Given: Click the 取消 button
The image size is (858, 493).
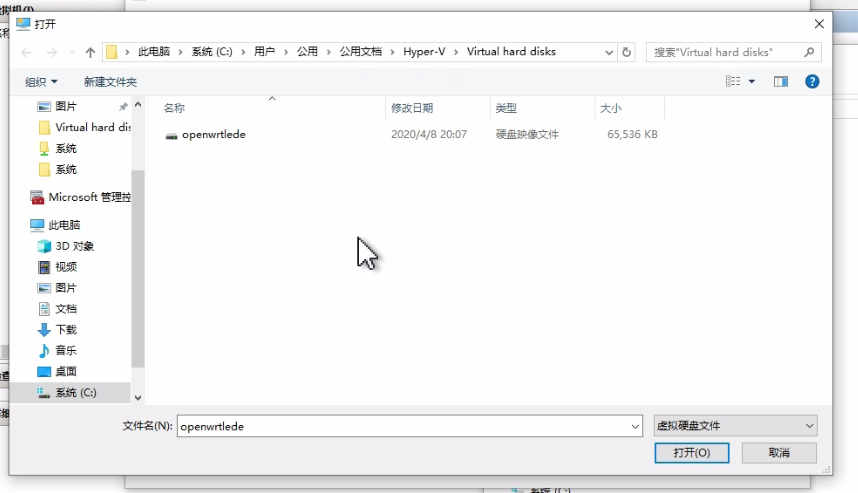Looking at the screenshot, I should pyautogui.click(x=779, y=453).
